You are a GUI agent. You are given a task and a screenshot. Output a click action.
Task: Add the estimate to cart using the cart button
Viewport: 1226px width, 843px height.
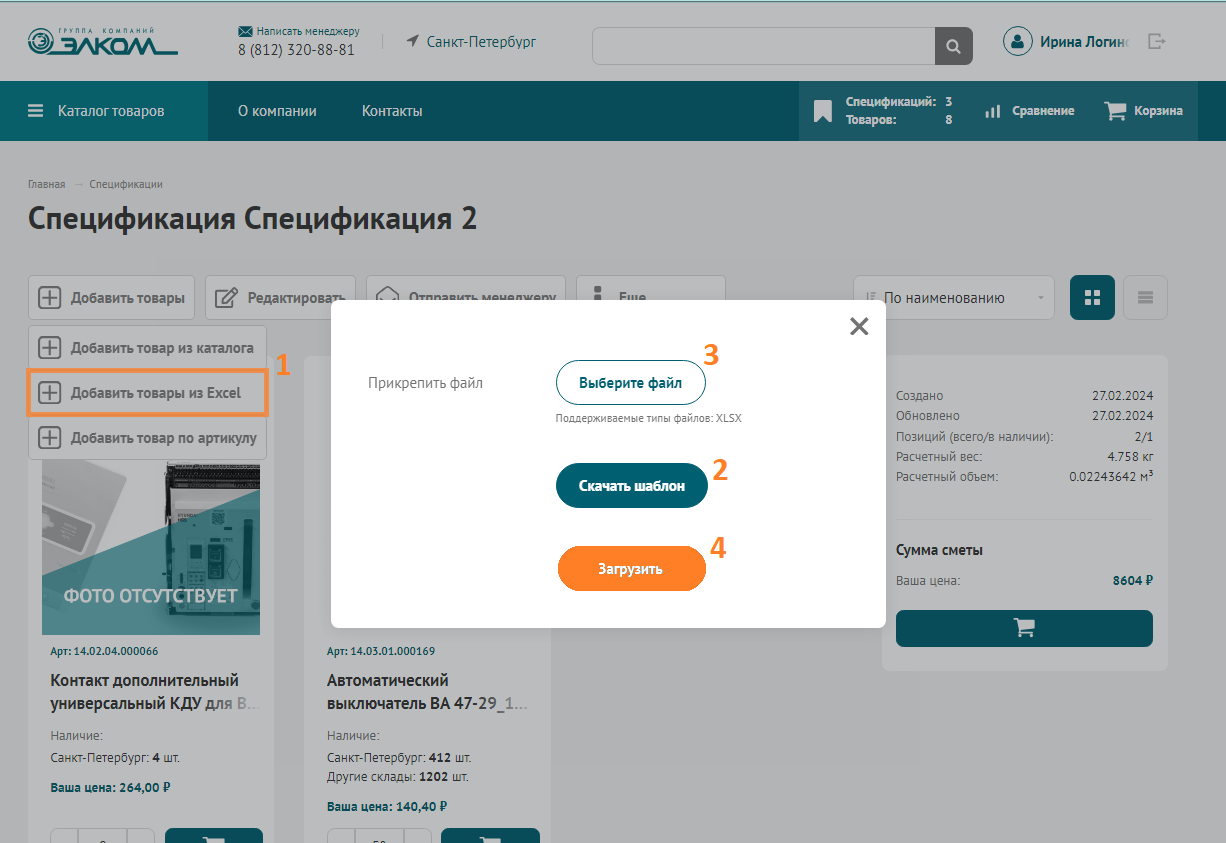click(1024, 628)
